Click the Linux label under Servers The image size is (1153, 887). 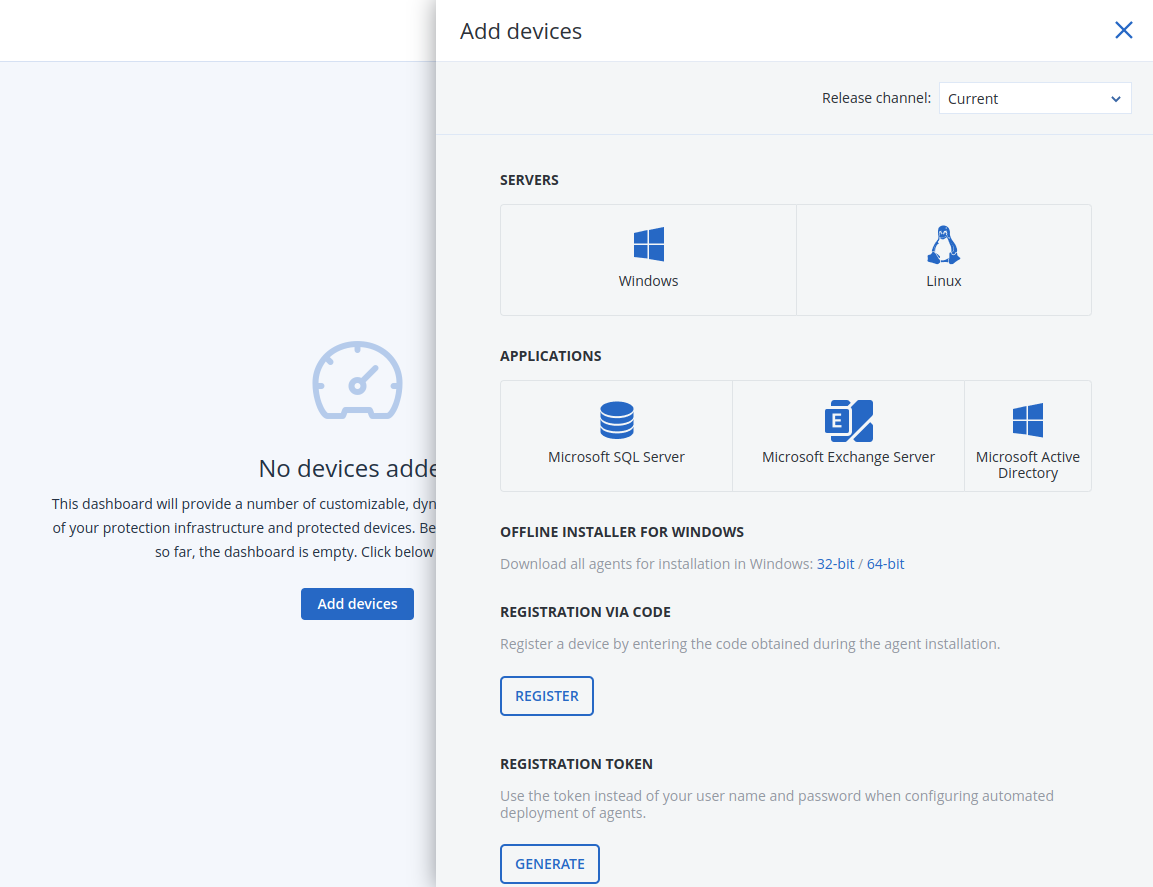(x=943, y=281)
